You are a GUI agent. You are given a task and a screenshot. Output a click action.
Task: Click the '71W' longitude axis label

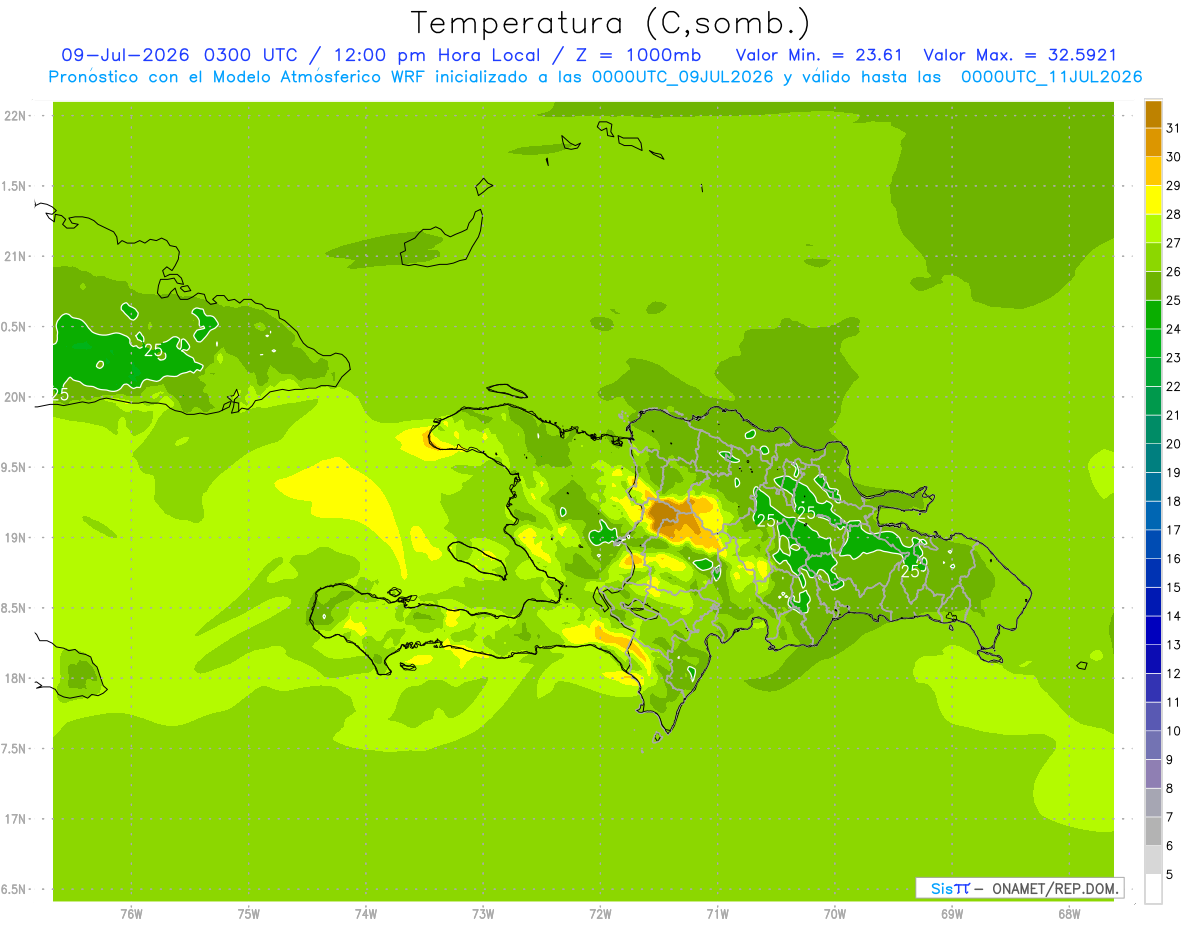pyautogui.click(x=717, y=914)
